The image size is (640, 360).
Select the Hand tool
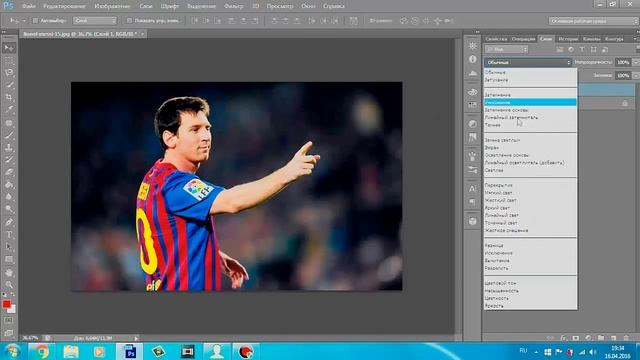[9, 272]
